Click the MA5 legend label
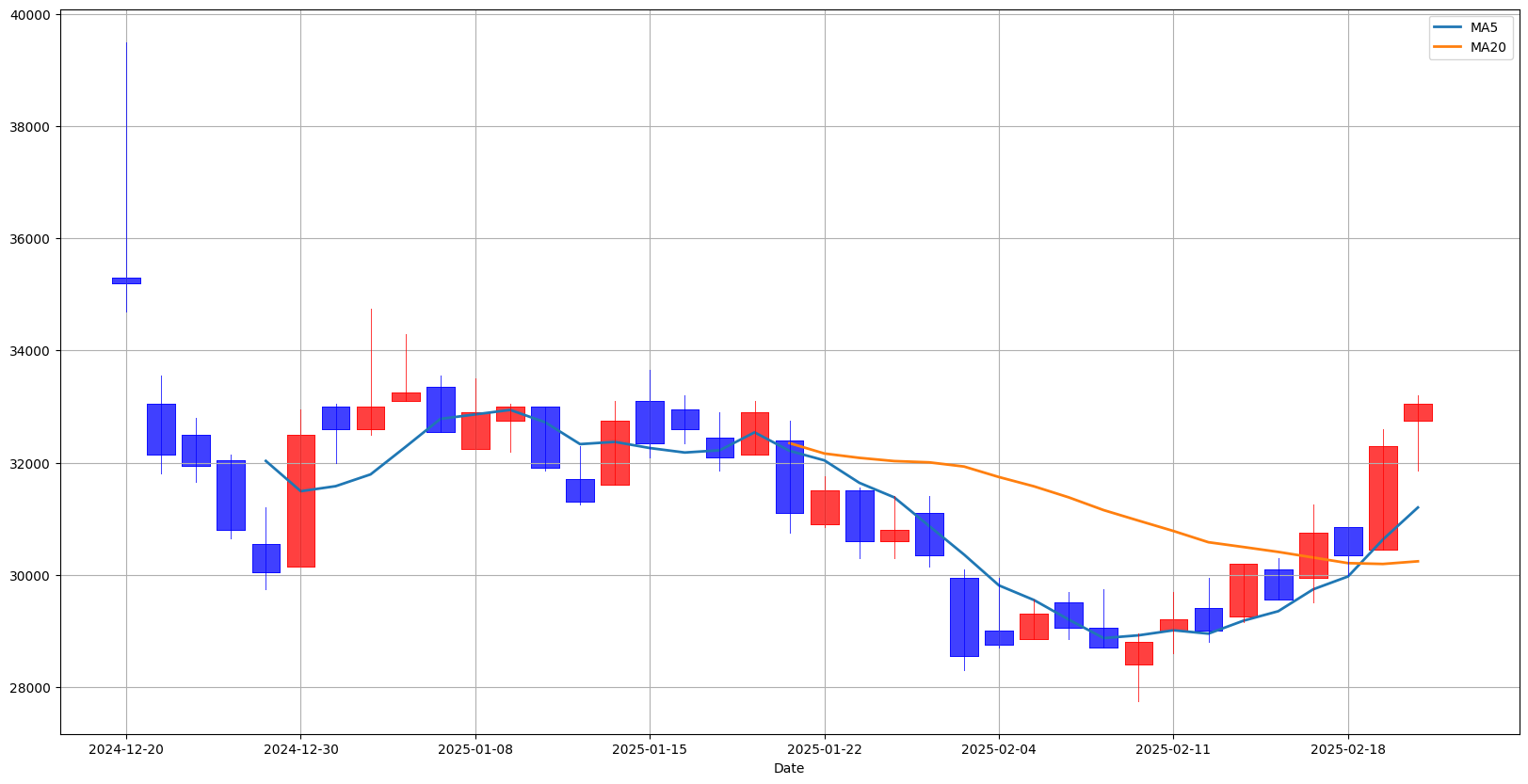This screenshot has width=1528, height=784. (1484, 27)
